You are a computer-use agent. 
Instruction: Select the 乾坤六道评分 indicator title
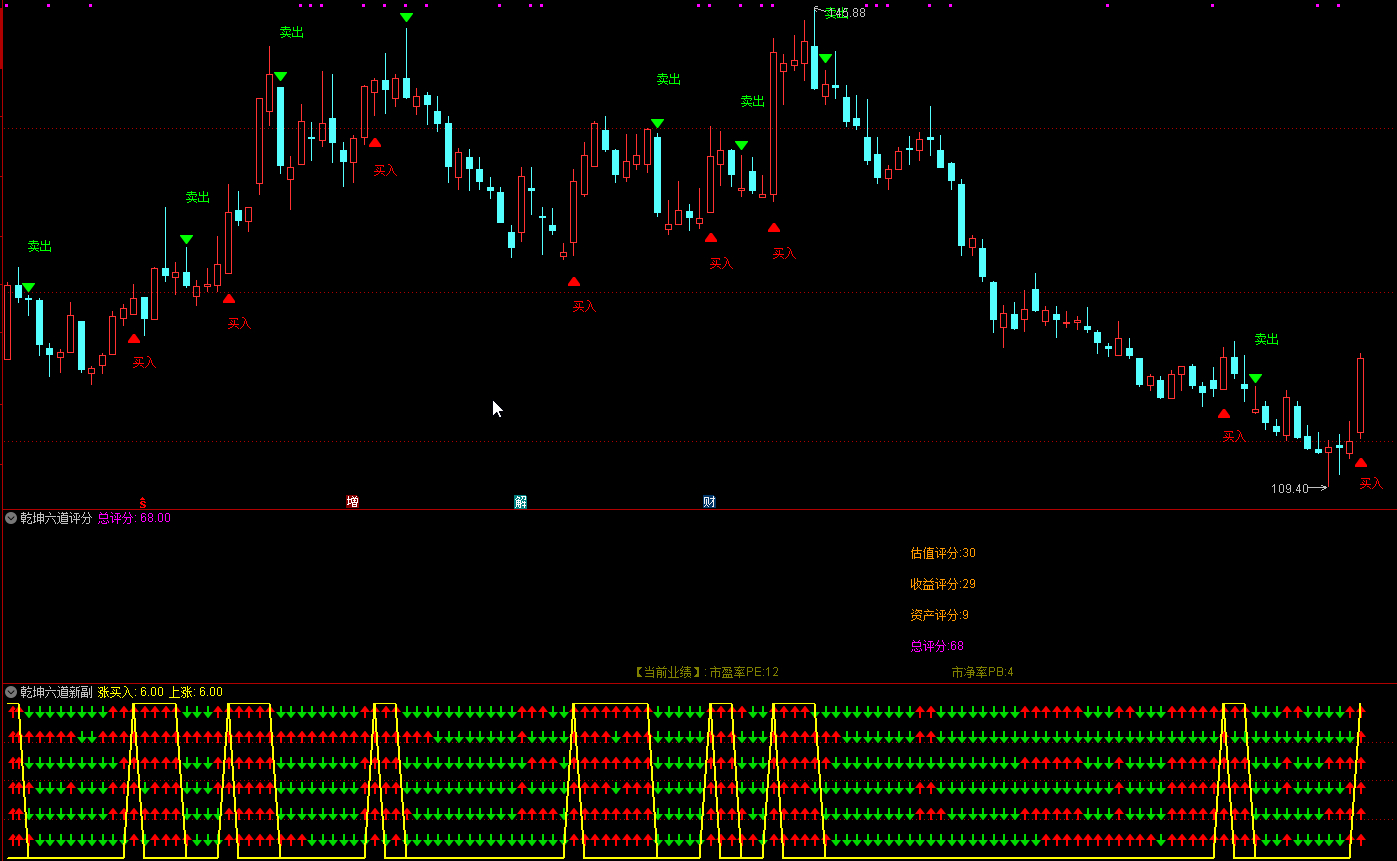pos(56,518)
